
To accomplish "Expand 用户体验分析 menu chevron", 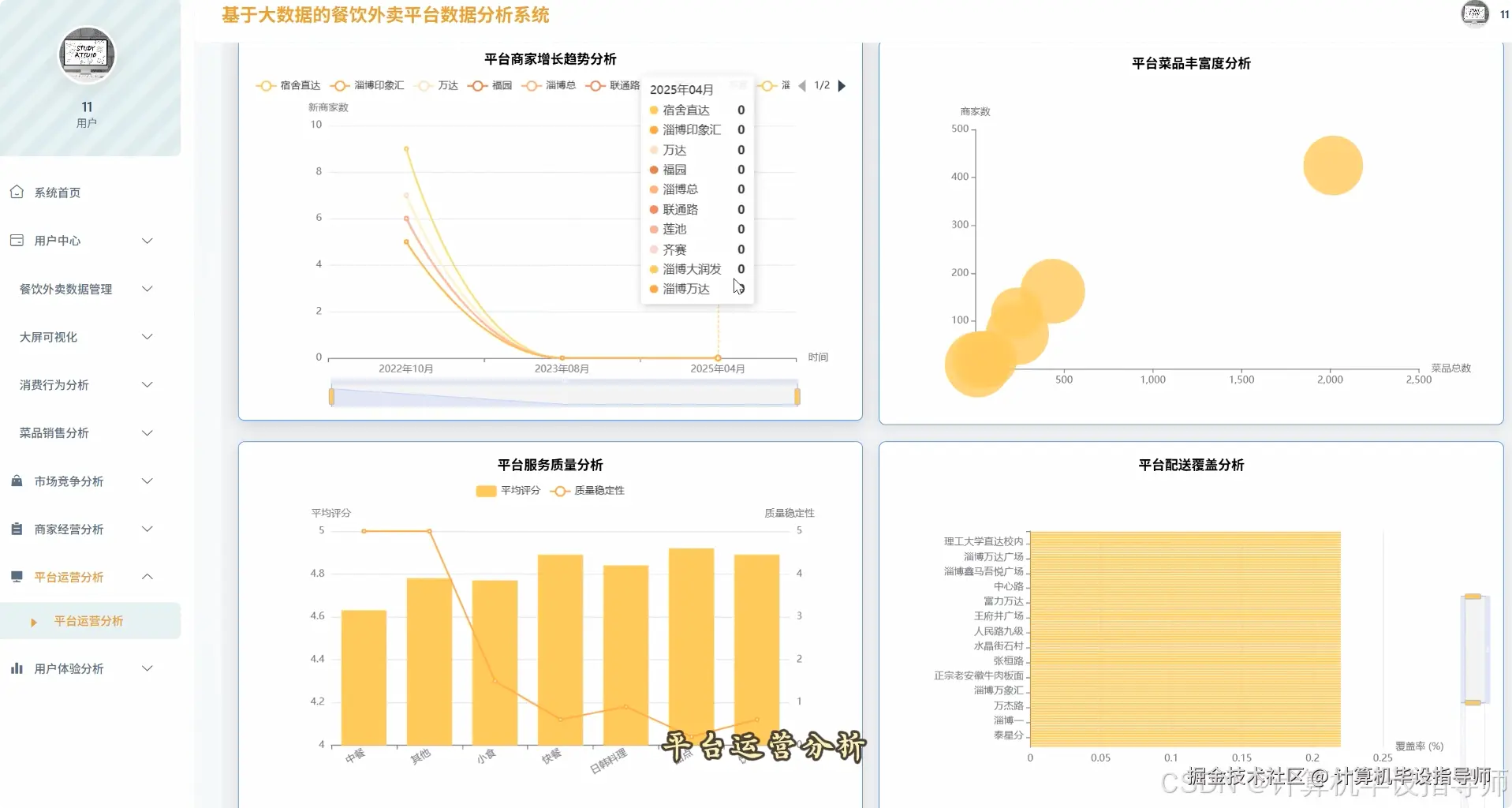I will coord(147,668).
